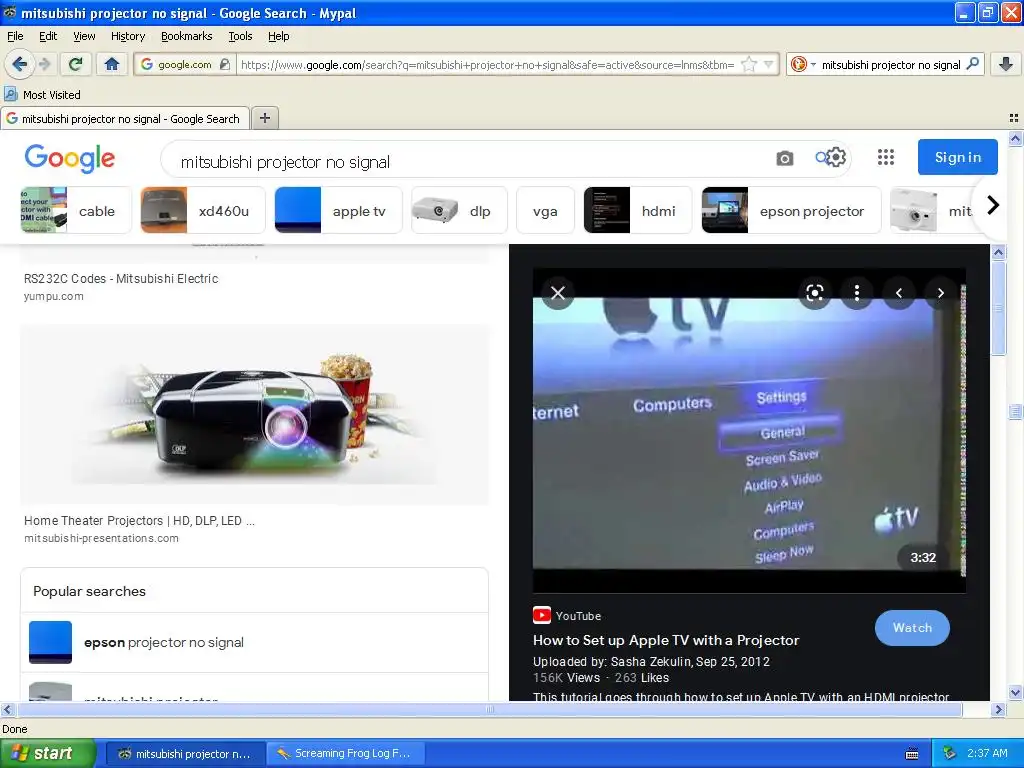This screenshot has width=1024, height=768.
Task: Click the mitsubishi projector taskbar item
Action: (185, 753)
